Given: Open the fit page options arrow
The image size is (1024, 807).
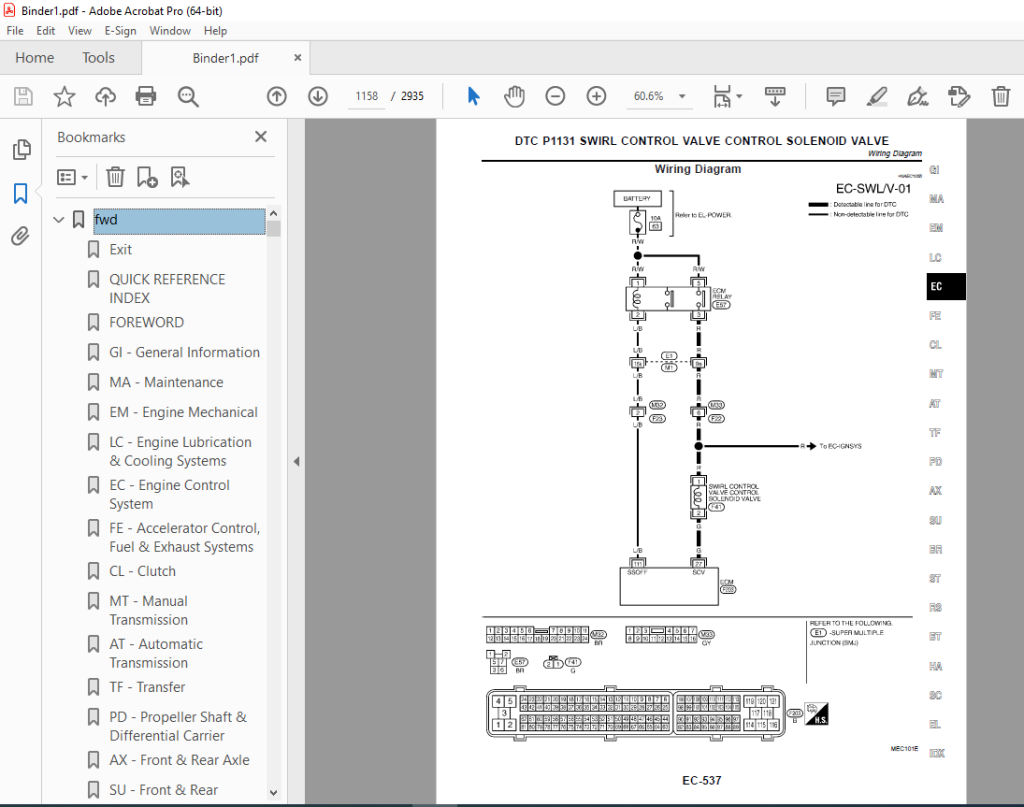Looking at the screenshot, I should coord(739,97).
